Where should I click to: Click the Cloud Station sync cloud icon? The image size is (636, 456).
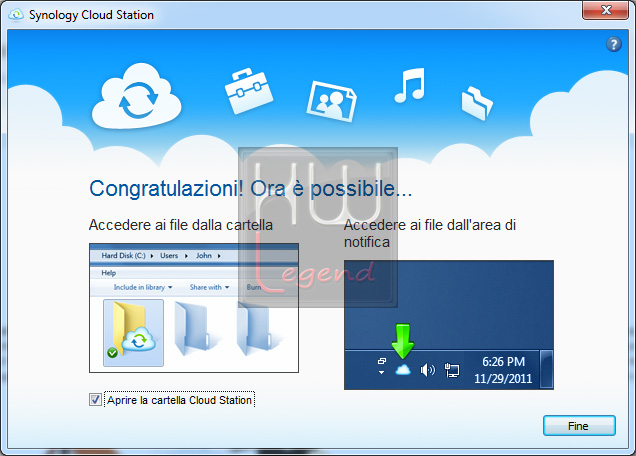(x=137, y=97)
